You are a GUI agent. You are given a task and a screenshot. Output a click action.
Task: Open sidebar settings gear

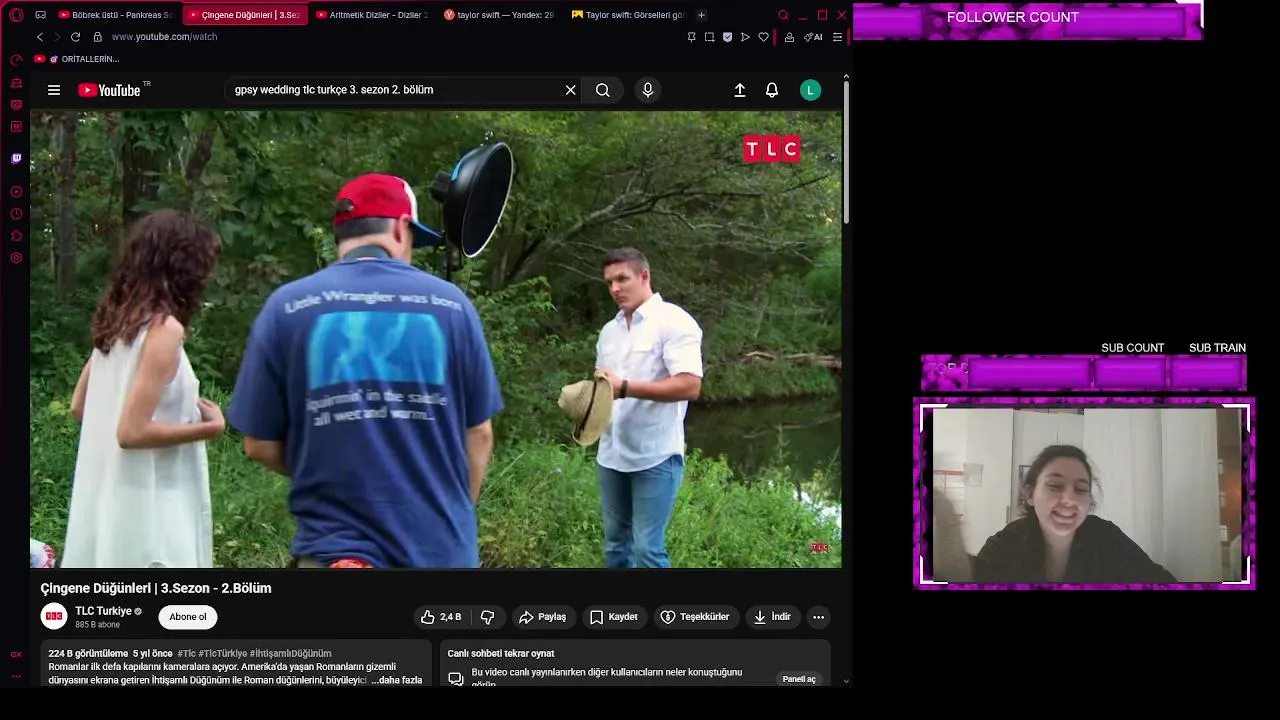click(16, 258)
